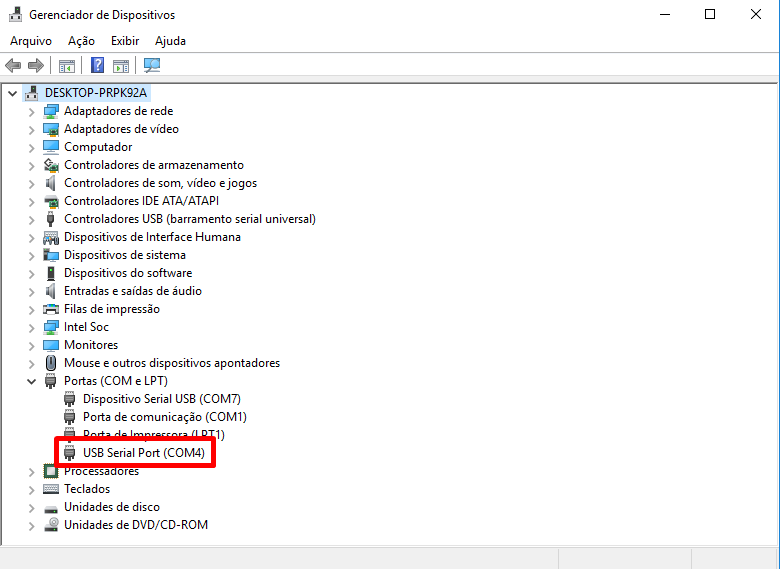Screen dimensions: 780x569
Task: Expand the Computador node
Action: point(31,148)
